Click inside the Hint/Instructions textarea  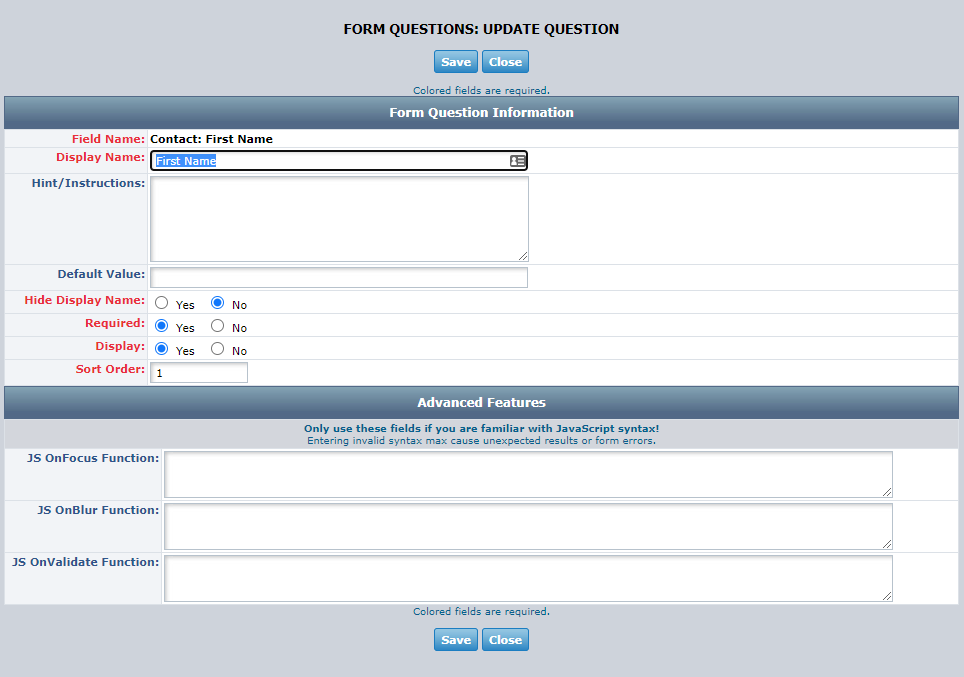coord(339,219)
